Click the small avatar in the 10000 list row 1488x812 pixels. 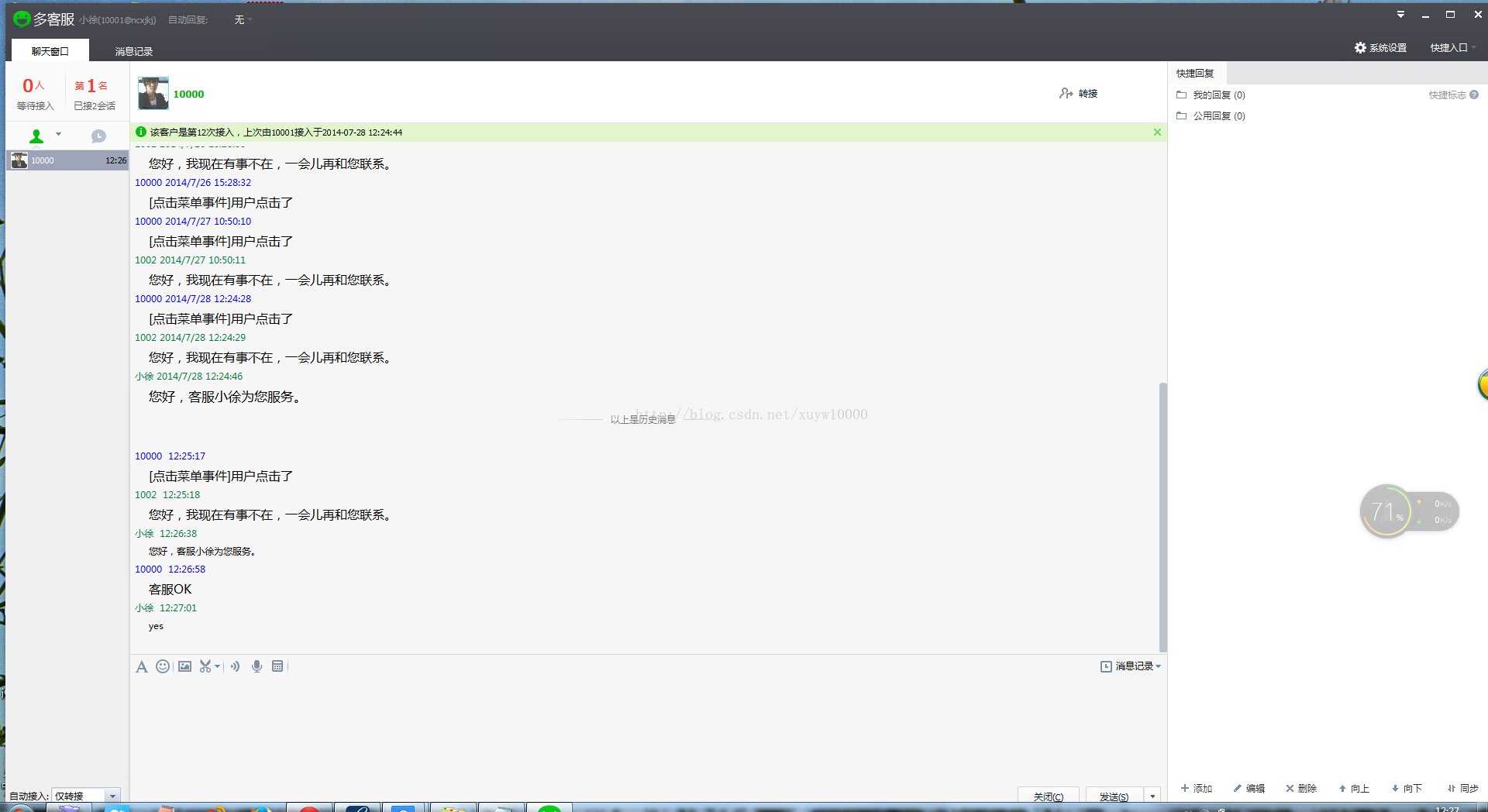pyautogui.click(x=19, y=160)
